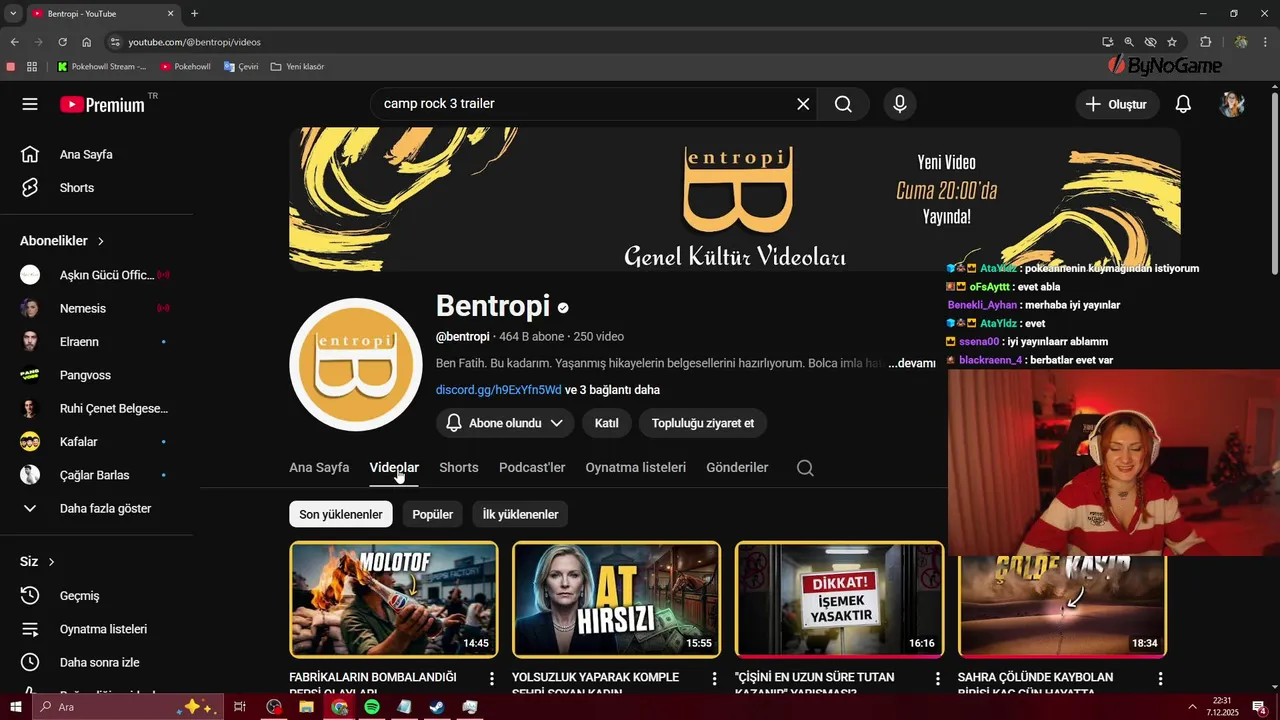Show hidden system tray icons
This screenshot has width=1280, height=720.
point(1192,707)
